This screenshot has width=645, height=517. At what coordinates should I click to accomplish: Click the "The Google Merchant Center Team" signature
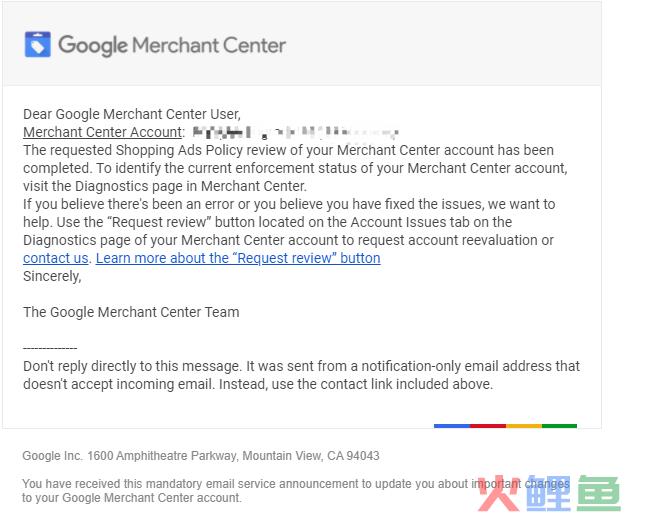(x=131, y=312)
